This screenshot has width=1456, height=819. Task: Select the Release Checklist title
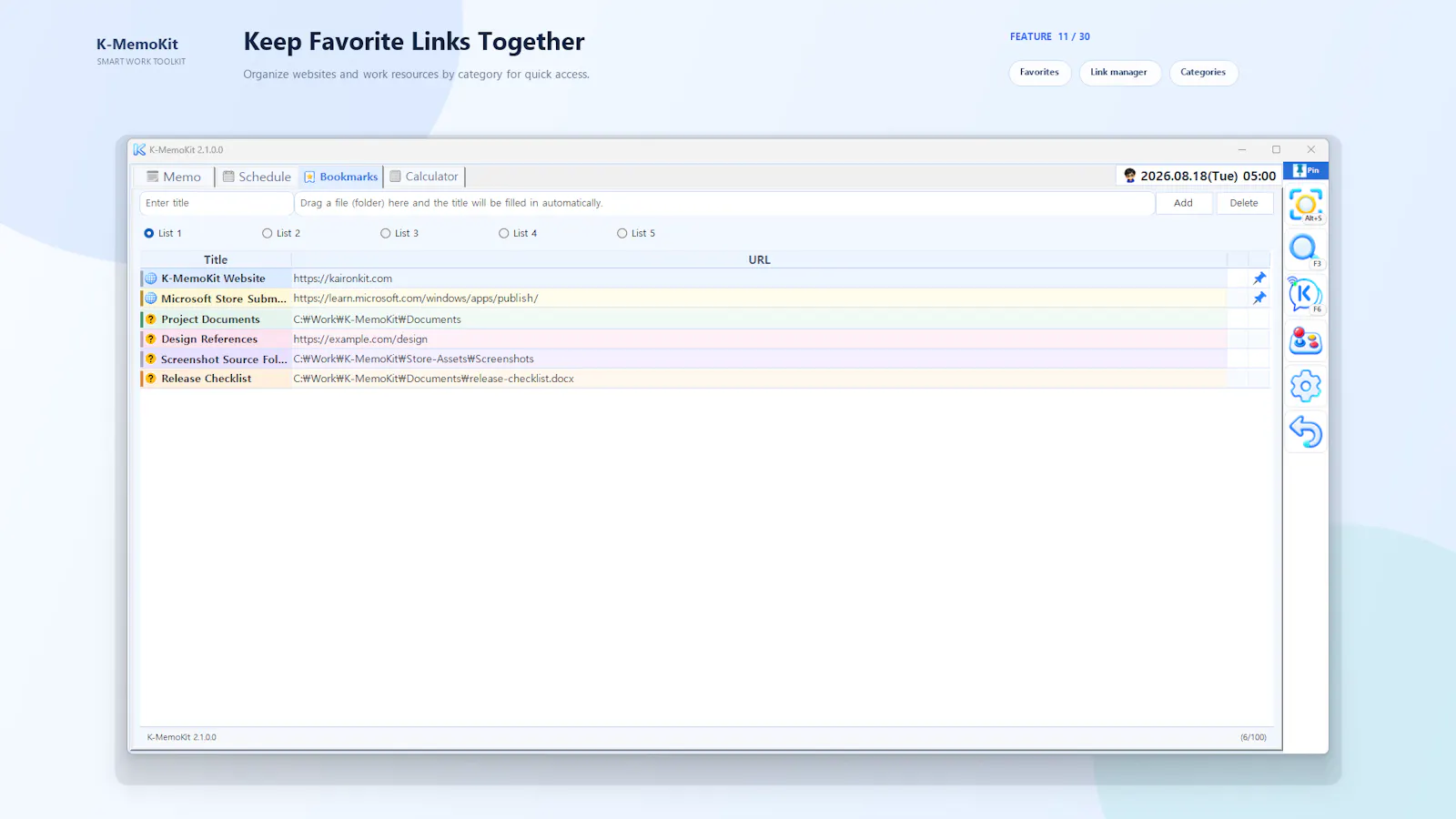pyautogui.click(x=207, y=379)
